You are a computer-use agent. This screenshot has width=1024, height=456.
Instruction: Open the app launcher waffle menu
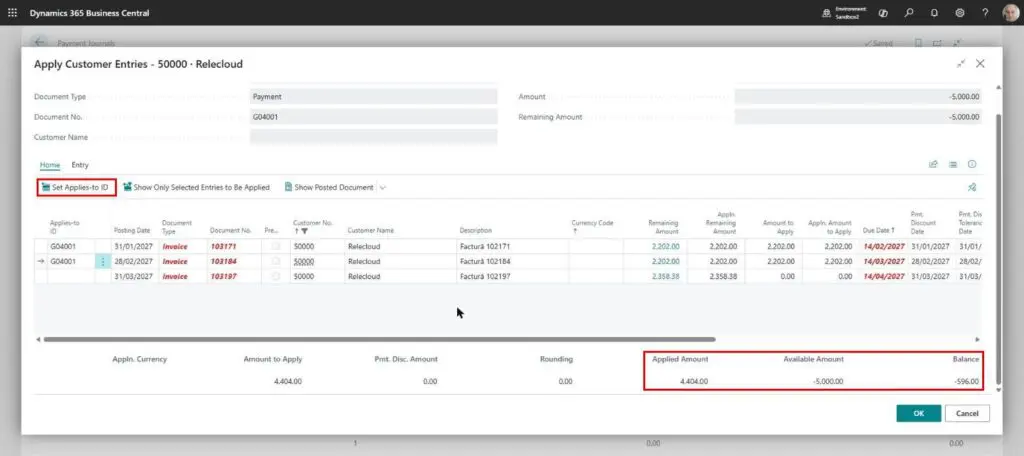point(12,12)
